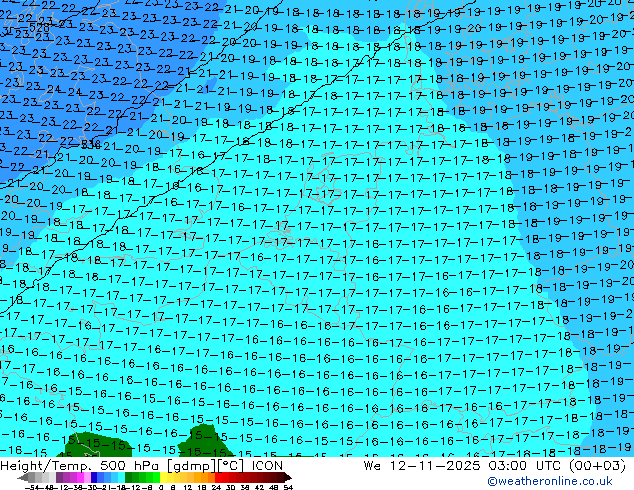Click the cyan swatch in the color legend
The width and height of the screenshot is (634, 490).
tap(122, 478)
